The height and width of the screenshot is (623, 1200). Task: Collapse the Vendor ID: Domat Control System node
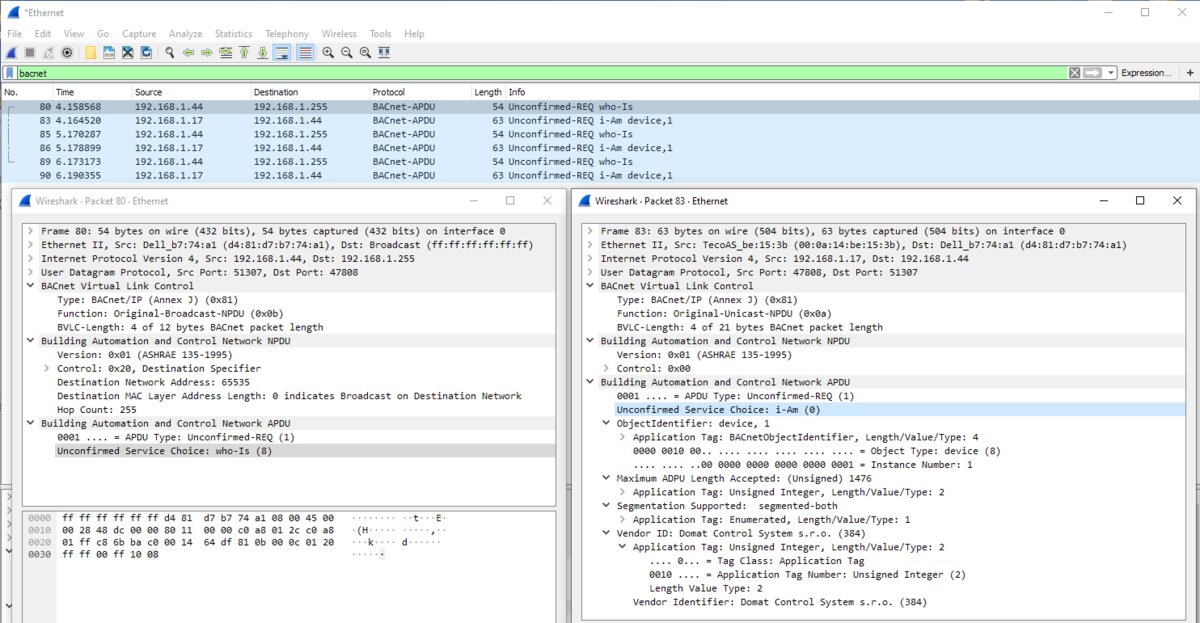[x=606, y=533]
